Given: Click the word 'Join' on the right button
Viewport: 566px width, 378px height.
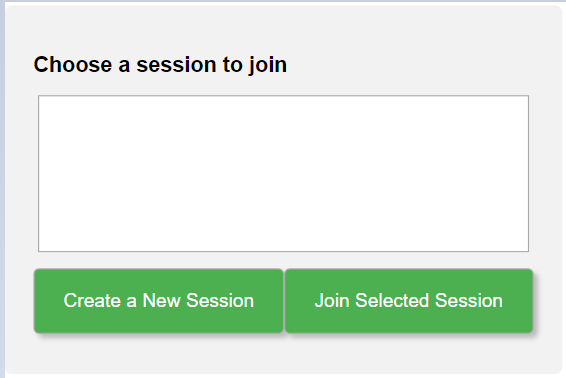Looking at the screenshot, I should pyautogui.click(x=332, y=301).
